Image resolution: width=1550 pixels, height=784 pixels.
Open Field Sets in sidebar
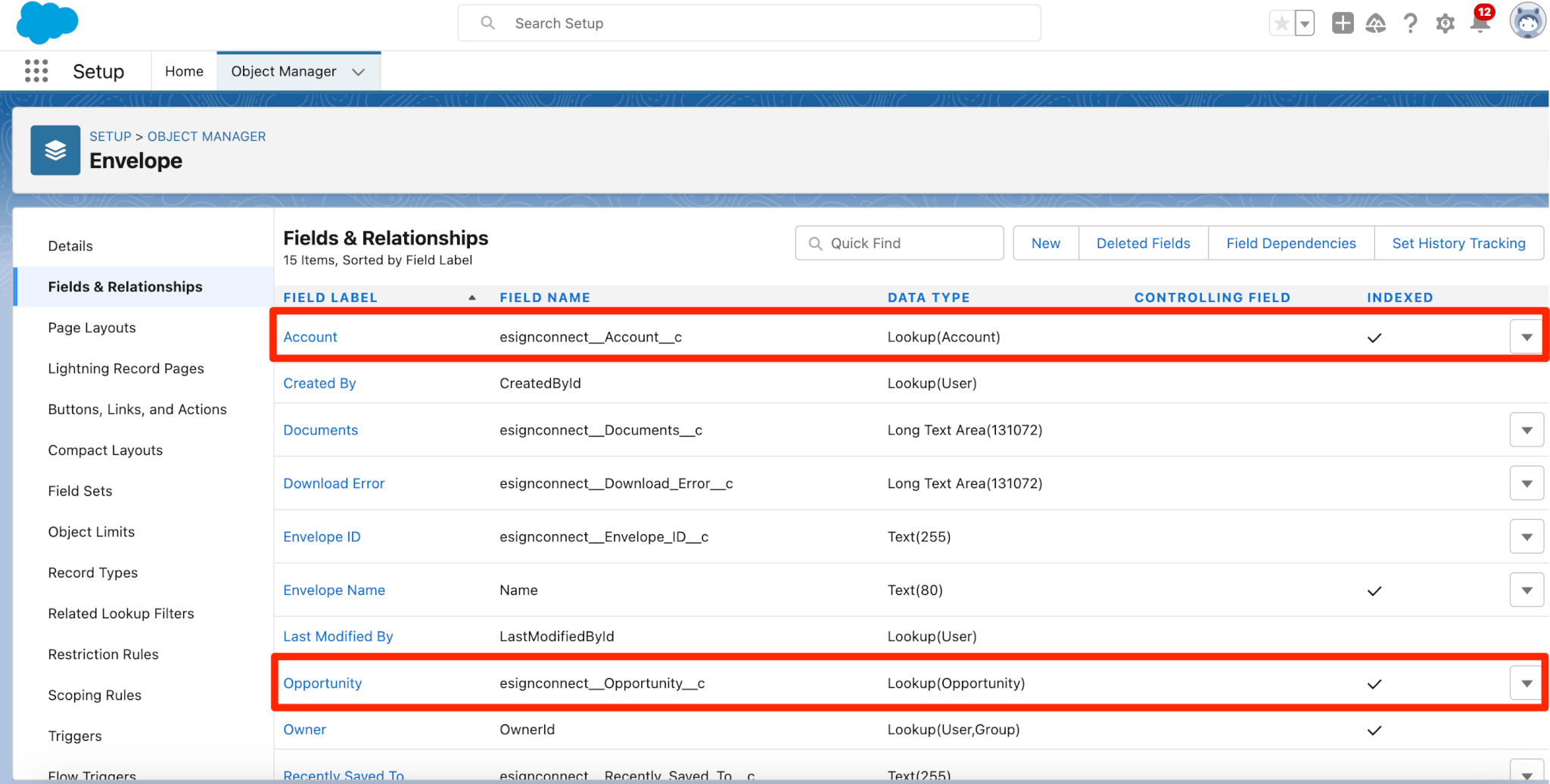pyautogui.click(x=80, y=491)
